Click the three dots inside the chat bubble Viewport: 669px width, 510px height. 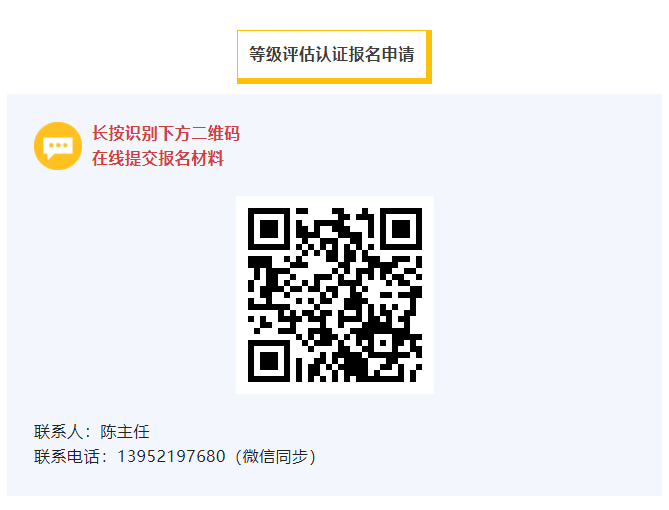click(x=58, y=146)
